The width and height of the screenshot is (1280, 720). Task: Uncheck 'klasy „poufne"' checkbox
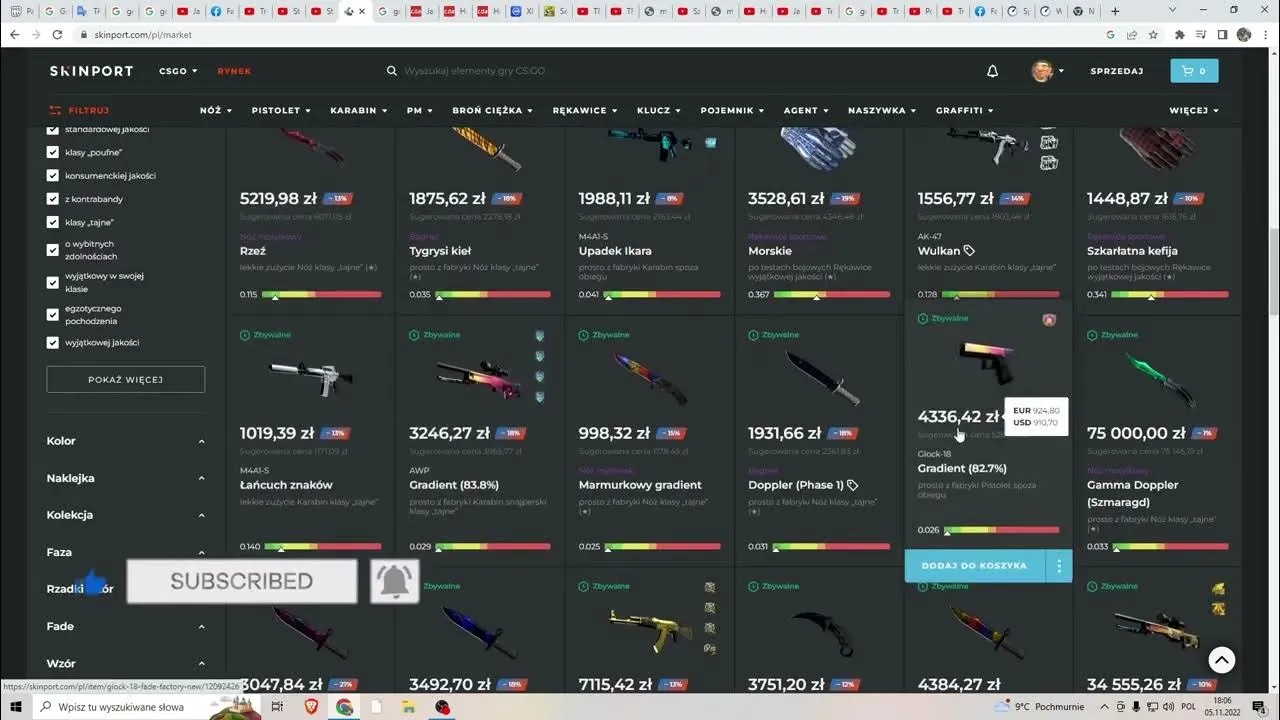[x=53, y=152]
